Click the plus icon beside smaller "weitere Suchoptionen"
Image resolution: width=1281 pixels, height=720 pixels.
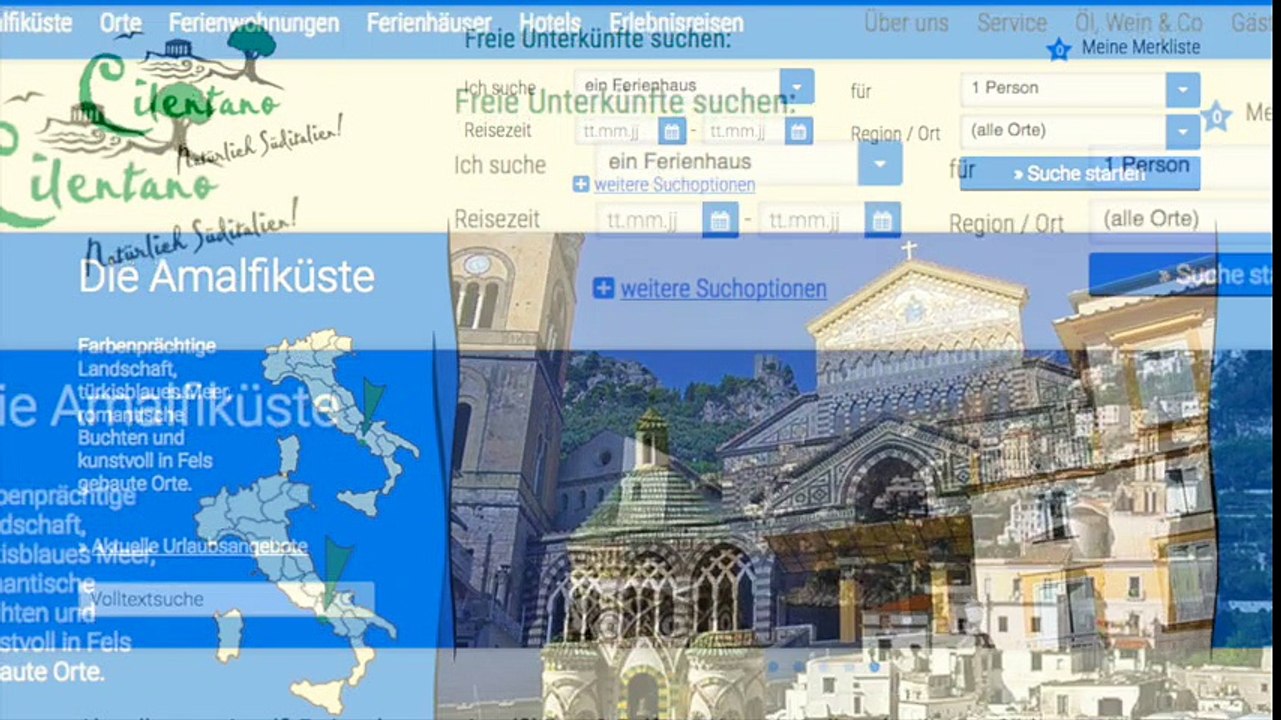581,184
